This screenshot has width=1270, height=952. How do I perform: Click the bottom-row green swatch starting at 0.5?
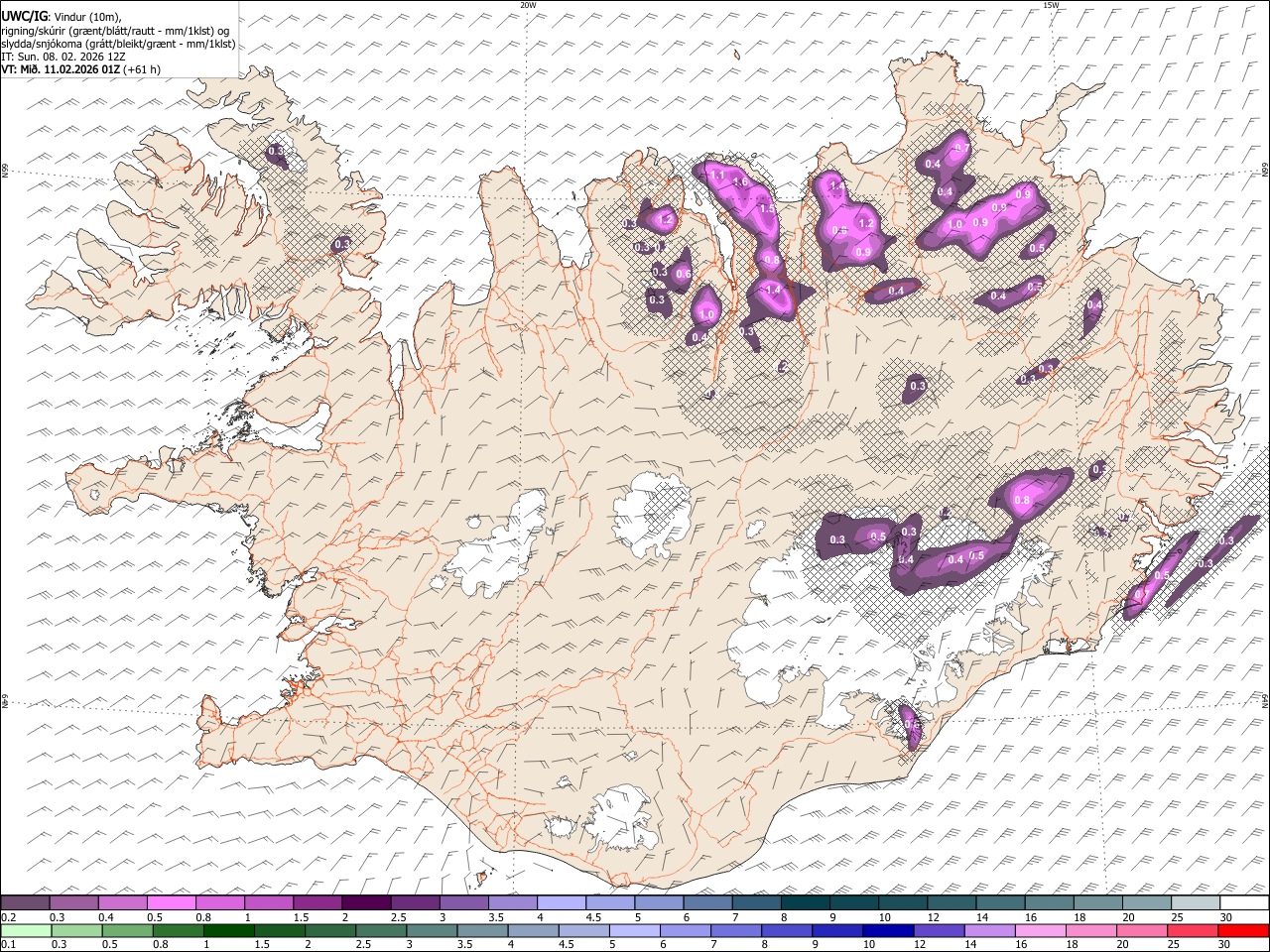[x=127, y=930]
